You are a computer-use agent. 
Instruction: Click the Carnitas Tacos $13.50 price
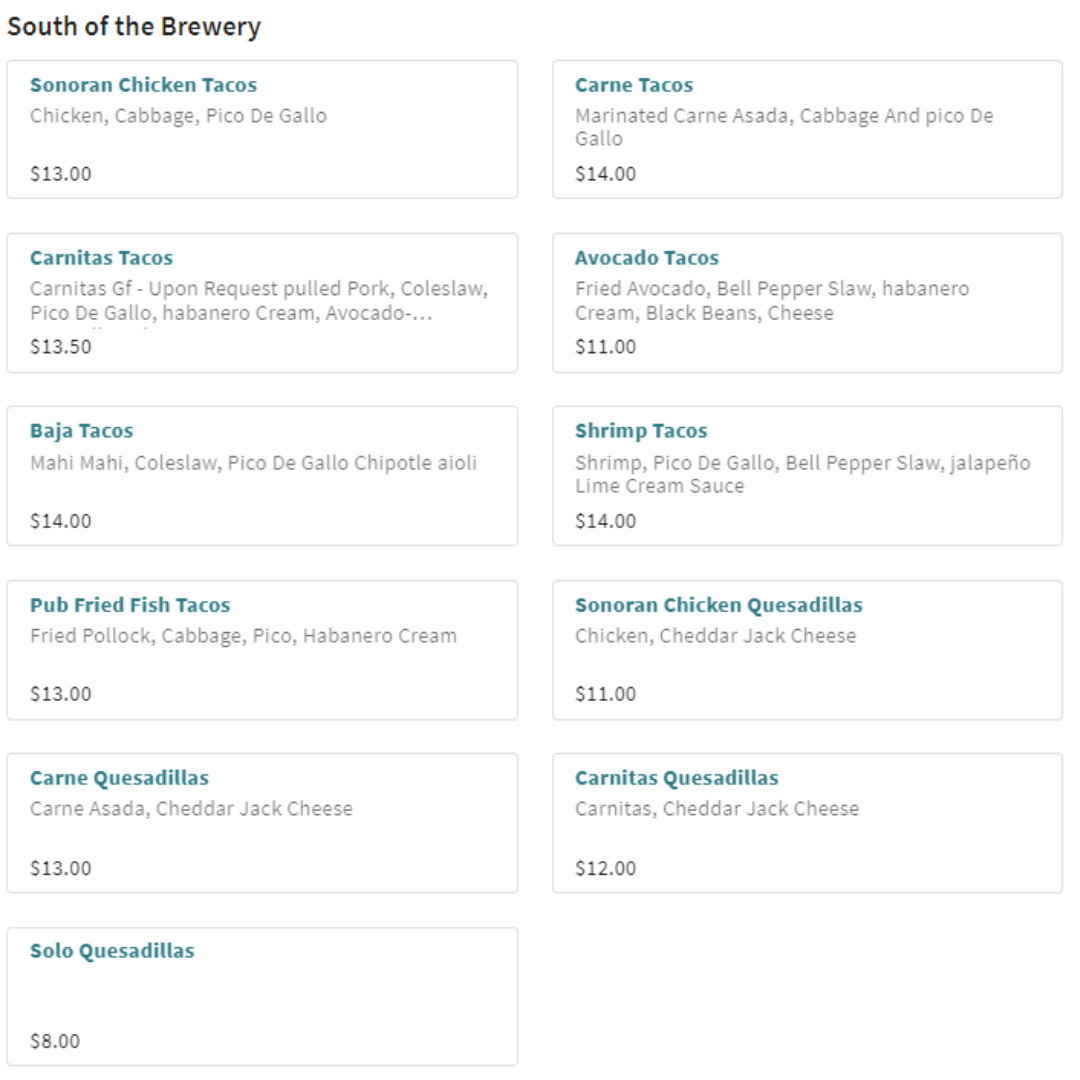click(x=61, y=347)
